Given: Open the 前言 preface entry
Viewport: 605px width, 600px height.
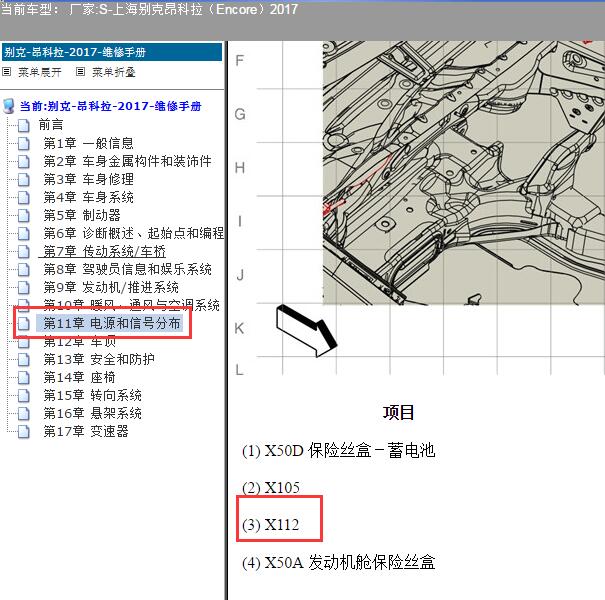Looking at the screenshot, I should click(x=51, y=125).
